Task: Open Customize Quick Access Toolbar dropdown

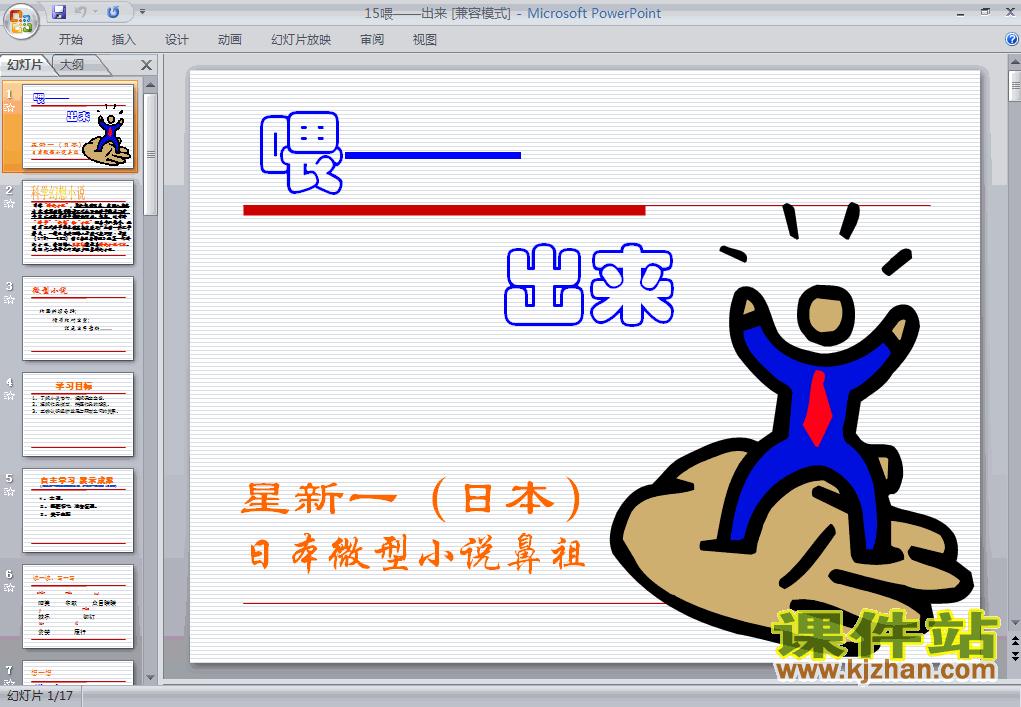Action: pyautogui.click(x=143, y=12)
